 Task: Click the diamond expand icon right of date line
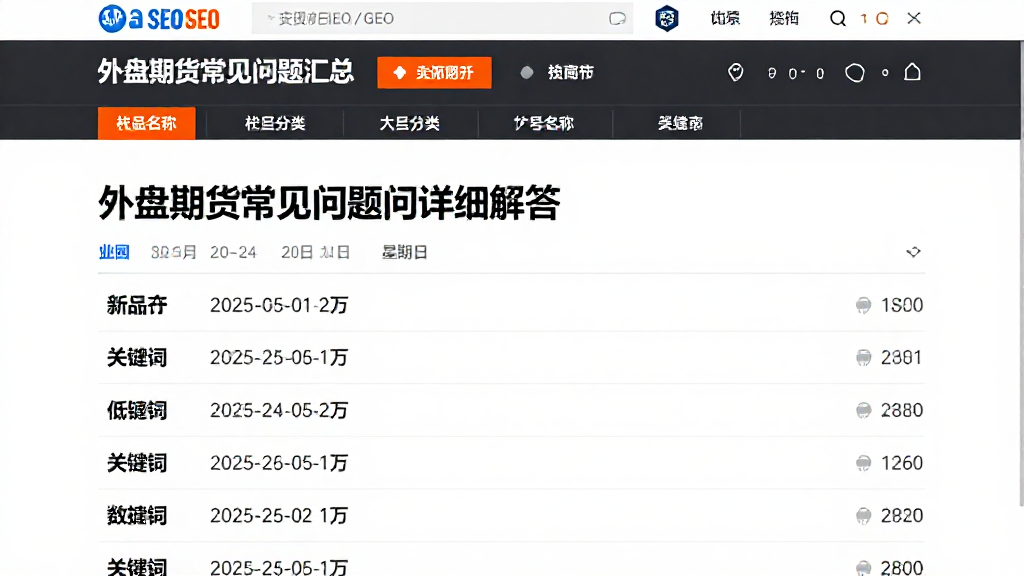[913, 252]
